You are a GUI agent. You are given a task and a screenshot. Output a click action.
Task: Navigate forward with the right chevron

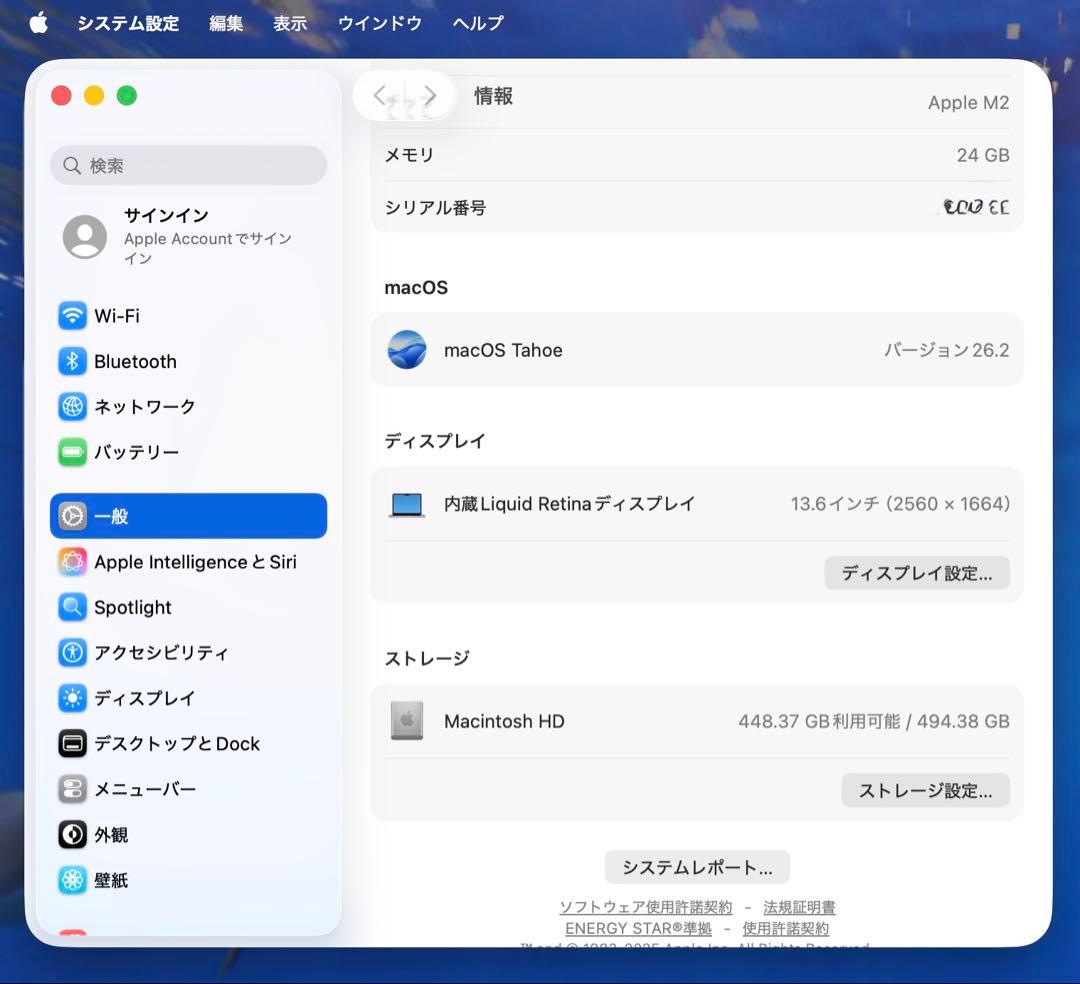430,95
